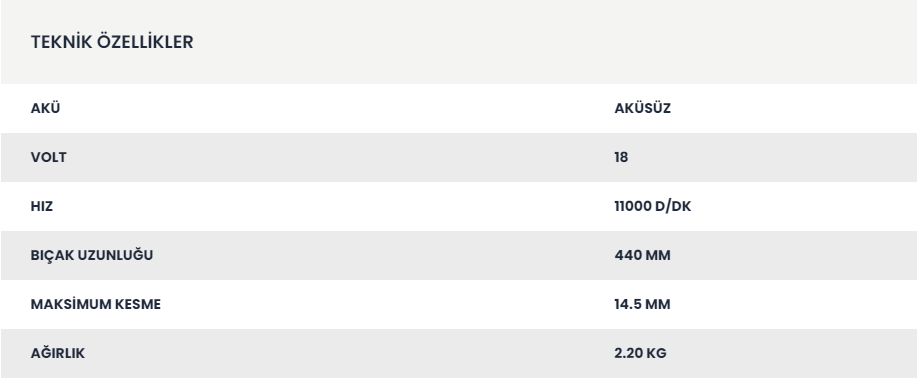Select the VOLT row label
The height and width of the screenshot is (378, 917).
coord(49,157)
